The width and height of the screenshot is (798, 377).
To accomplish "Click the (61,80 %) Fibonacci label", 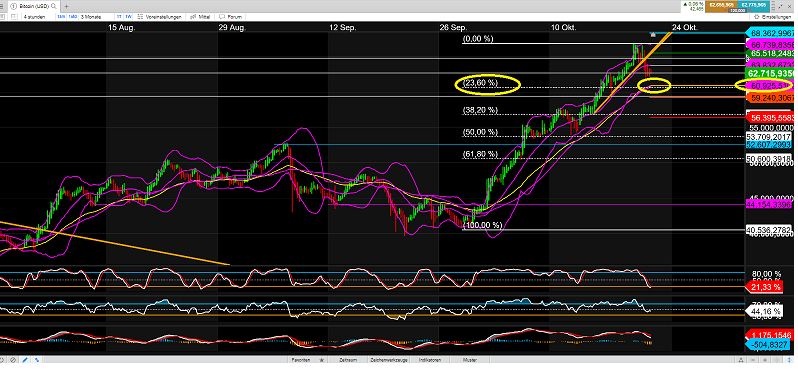I will tap(480, 154).
